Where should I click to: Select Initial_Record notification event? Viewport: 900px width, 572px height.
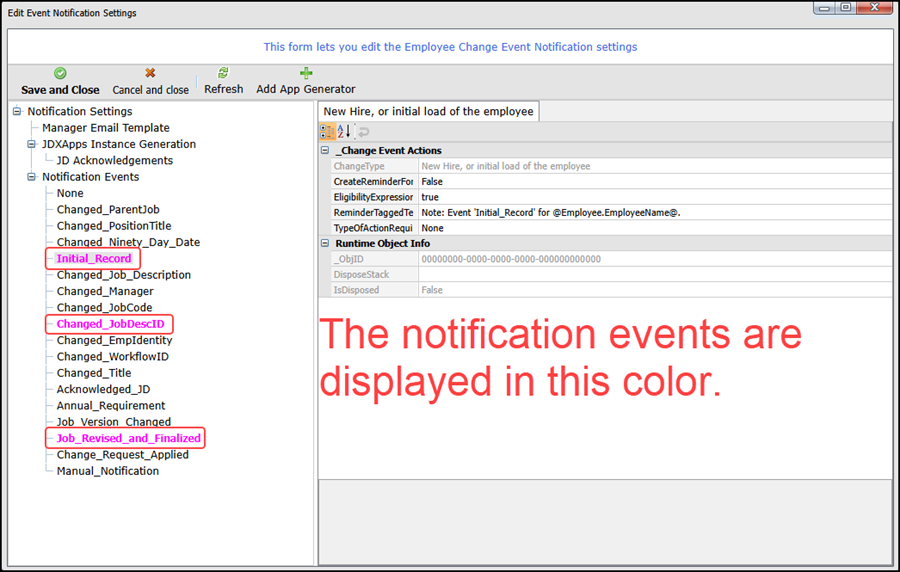coord(93,259)
